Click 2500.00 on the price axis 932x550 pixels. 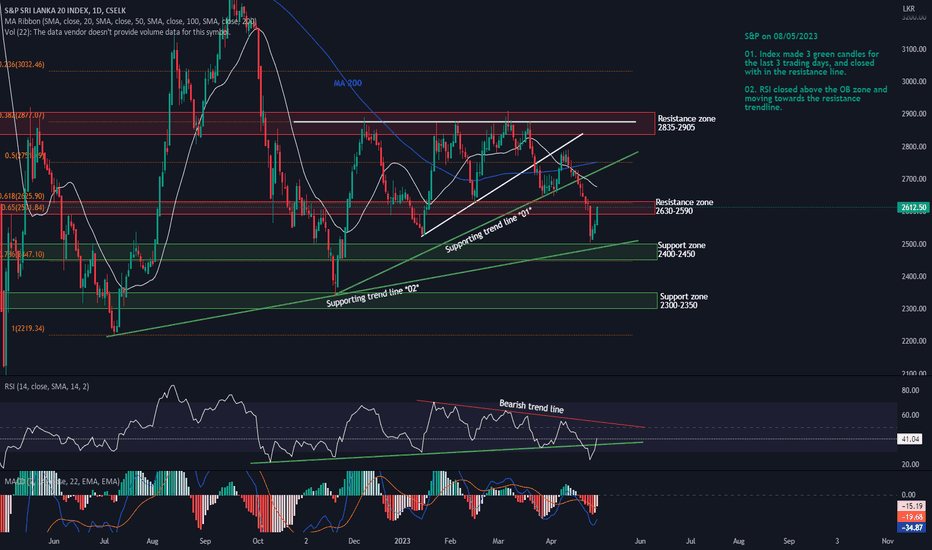click(x=914, y=244)
